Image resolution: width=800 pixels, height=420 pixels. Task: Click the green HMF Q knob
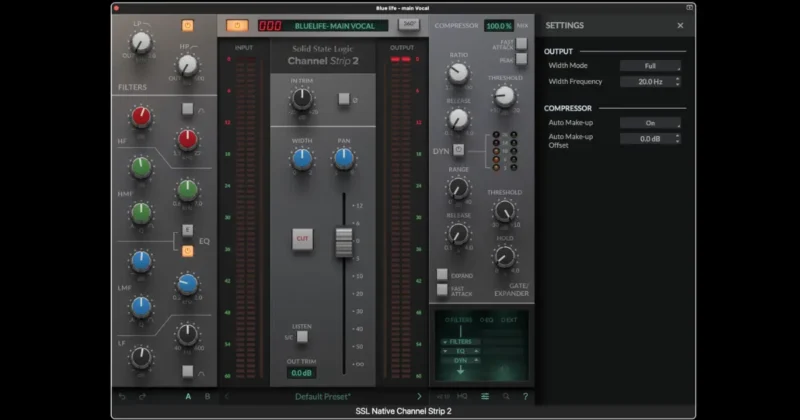point(141,213)
